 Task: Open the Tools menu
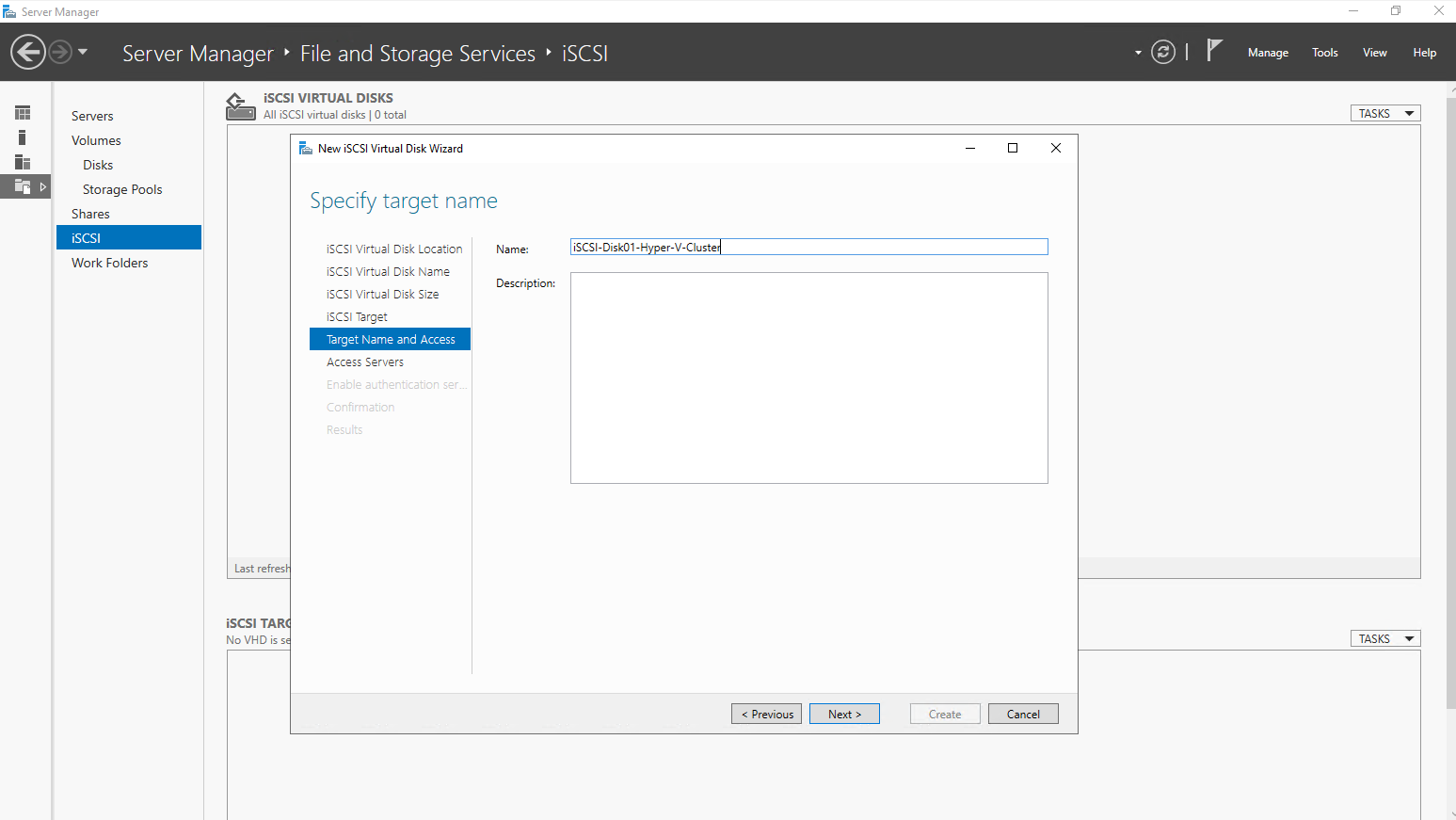[x=1324, y=53]
